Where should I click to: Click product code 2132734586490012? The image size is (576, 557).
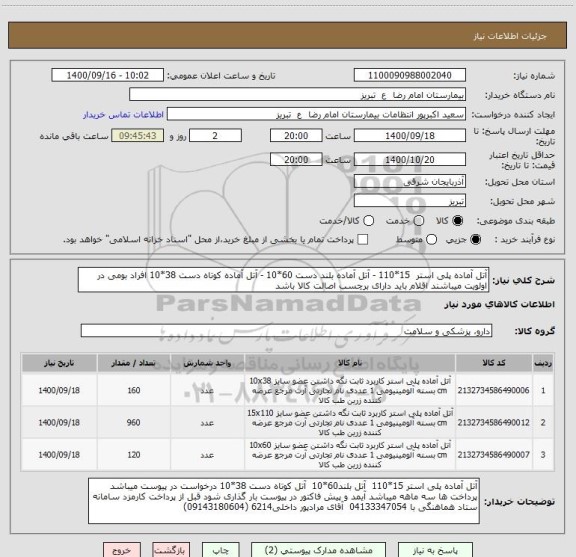click(x=494, y=423)
